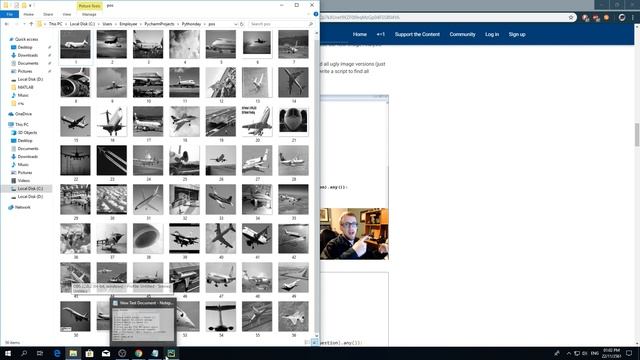
Task: Refresh the Explorer folder view
Action: [x=242, y=24]
